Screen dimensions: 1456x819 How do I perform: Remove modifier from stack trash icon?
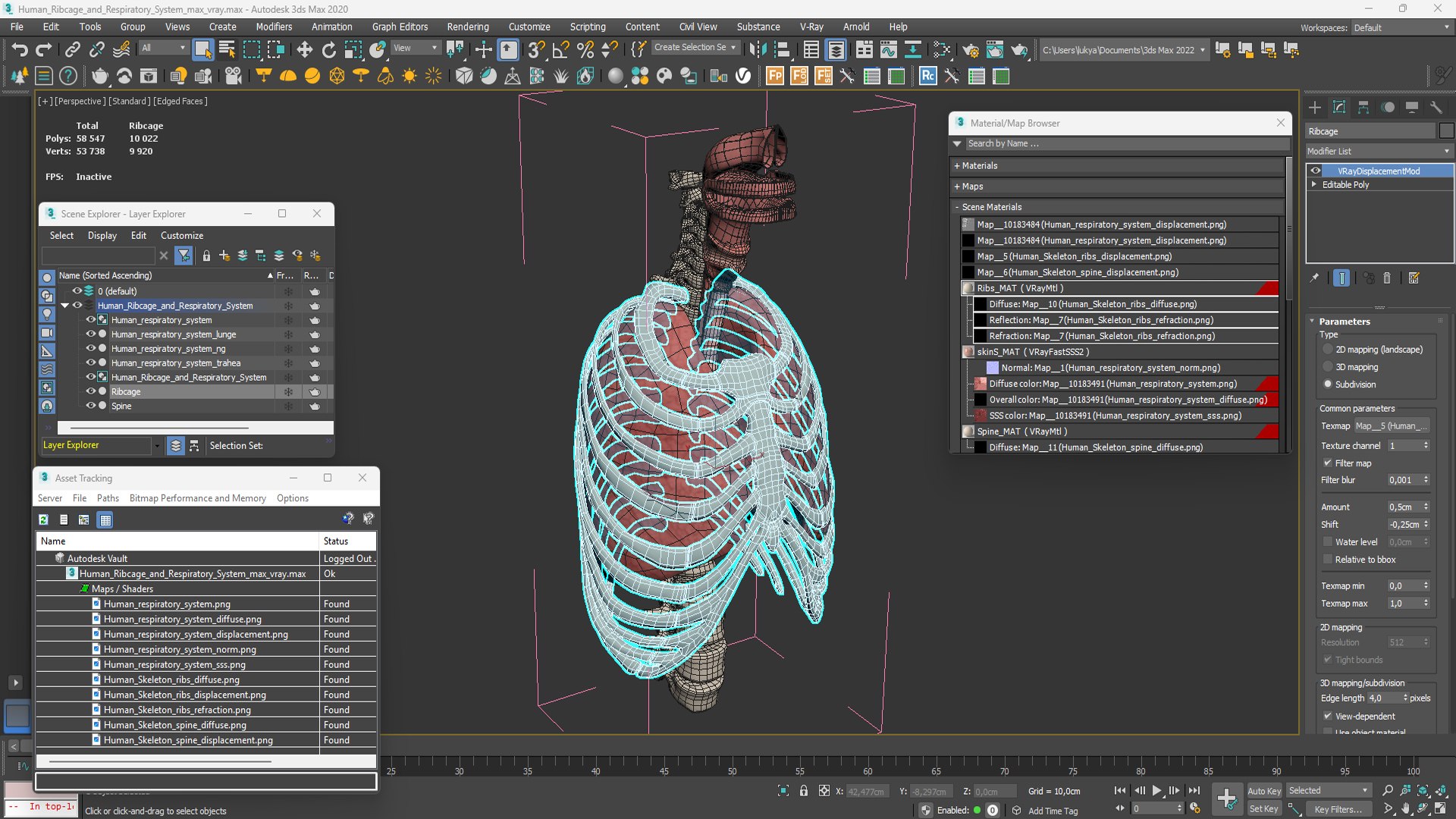coord(1387,278)
